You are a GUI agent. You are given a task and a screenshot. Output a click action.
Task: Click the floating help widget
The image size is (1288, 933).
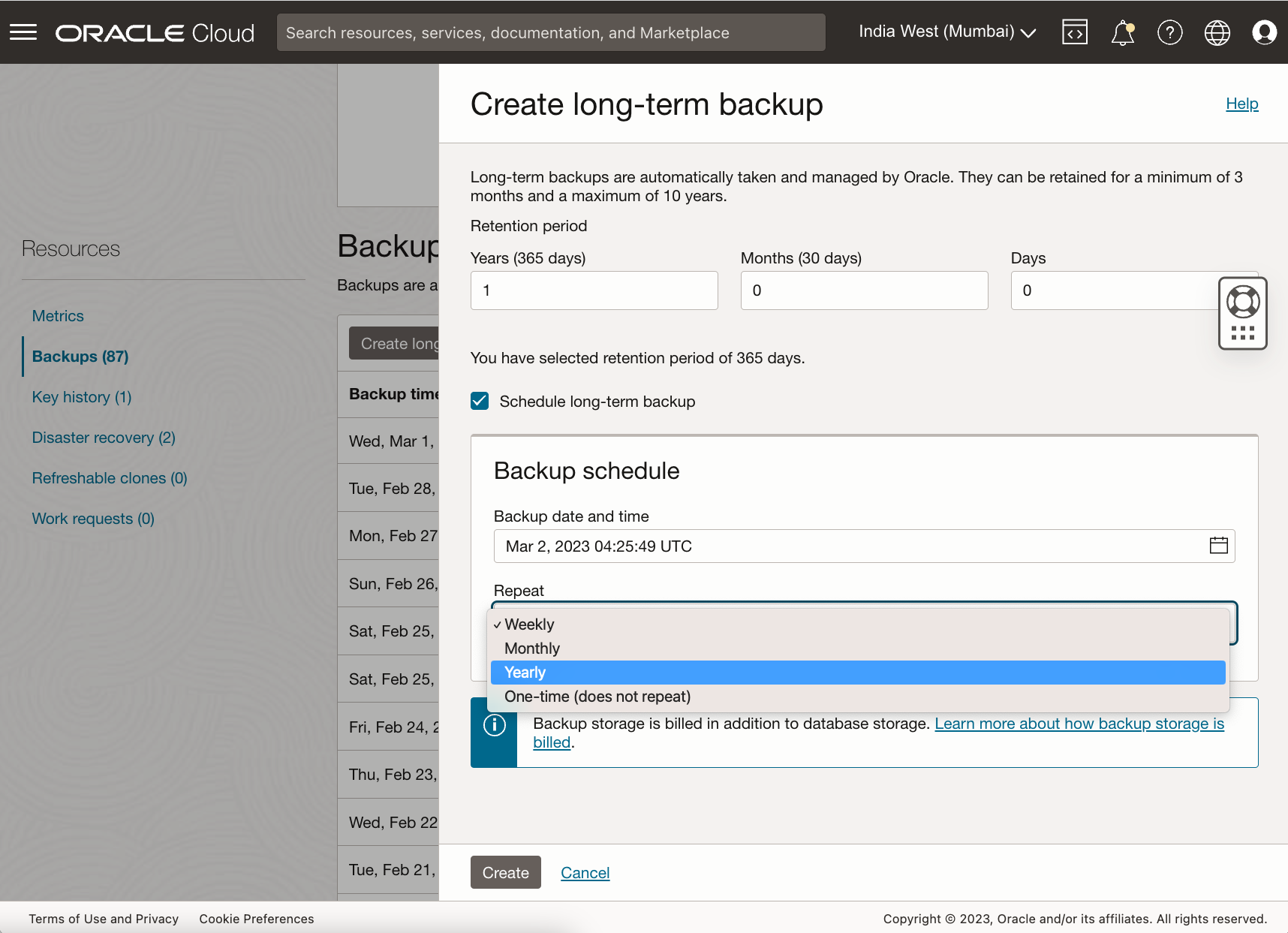tap(1242, 300)
